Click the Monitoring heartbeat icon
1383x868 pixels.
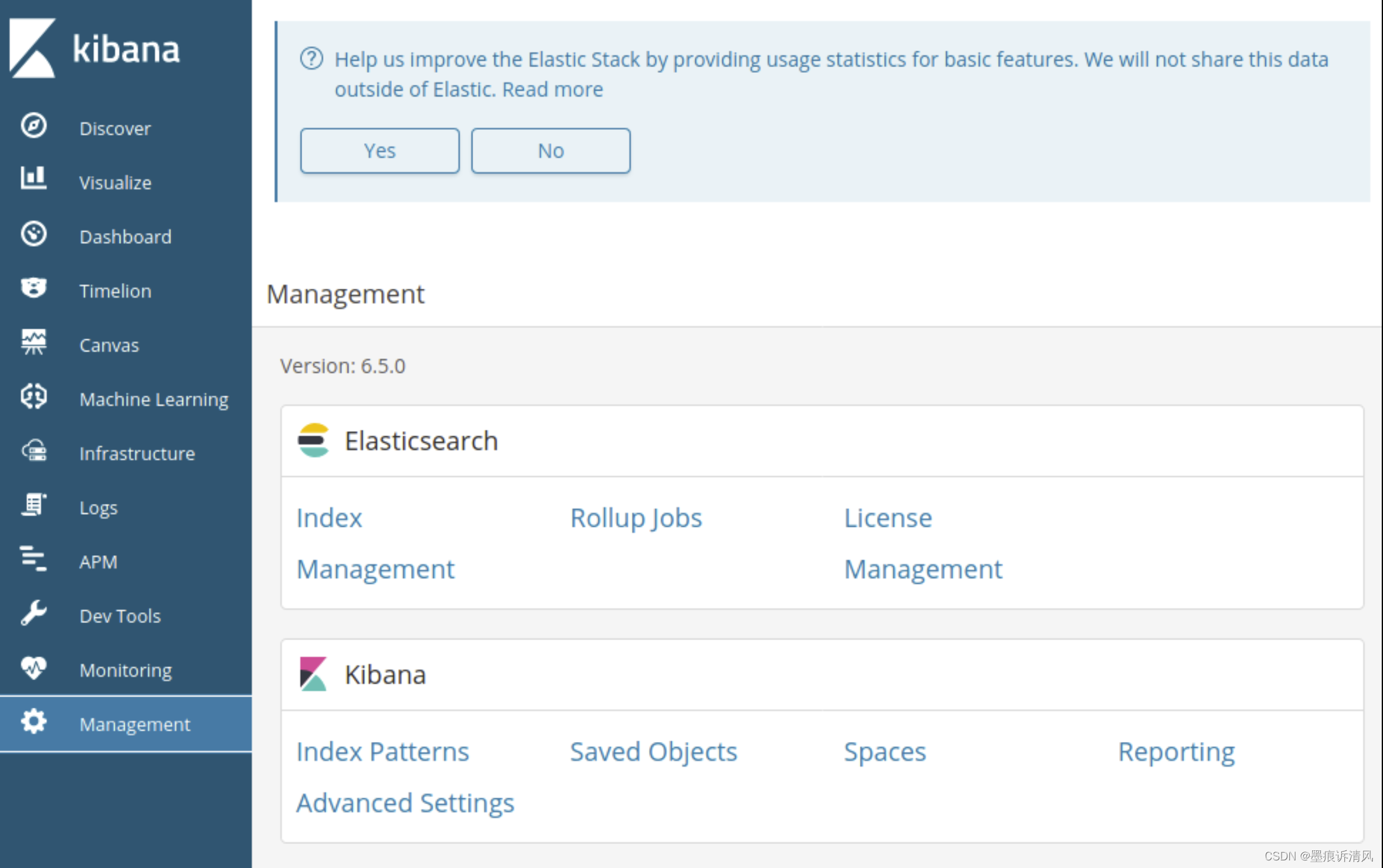[34, 668]
